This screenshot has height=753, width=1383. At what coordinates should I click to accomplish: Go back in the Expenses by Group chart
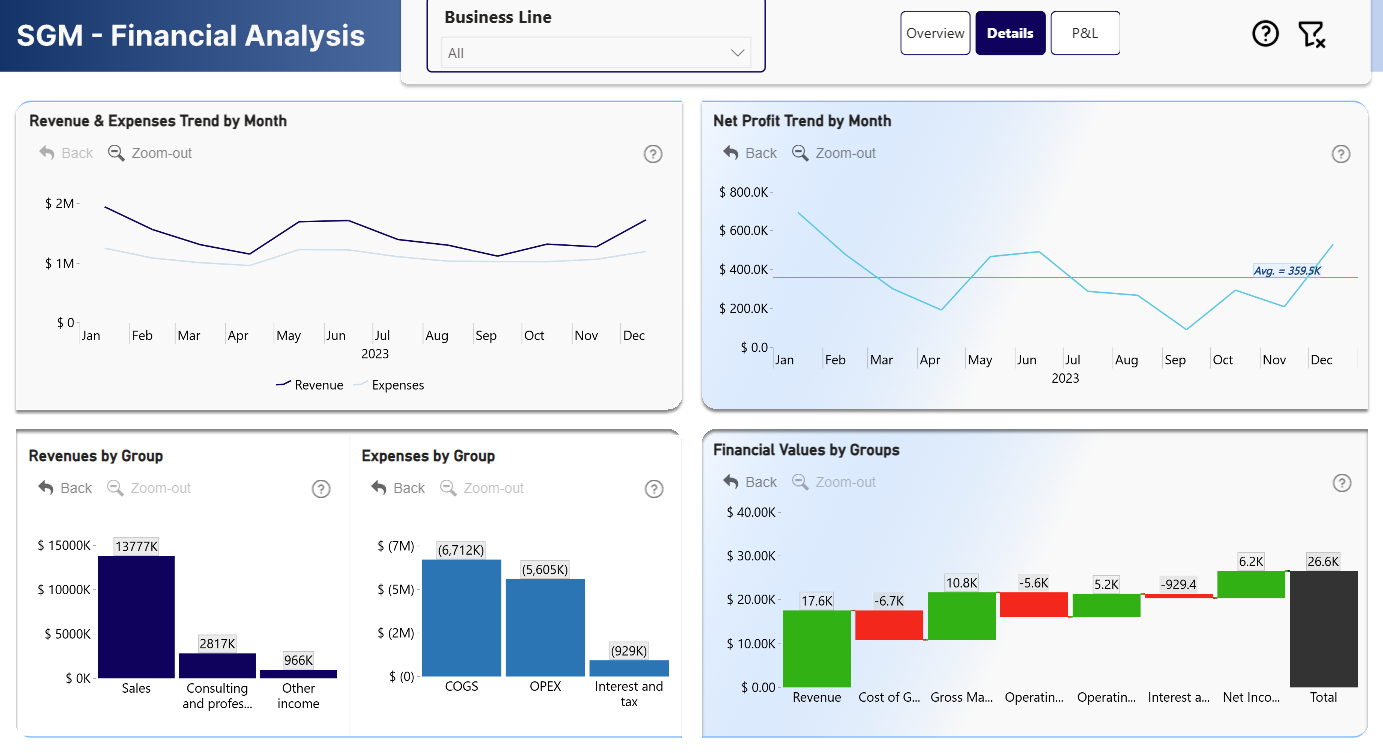(398, 488)
